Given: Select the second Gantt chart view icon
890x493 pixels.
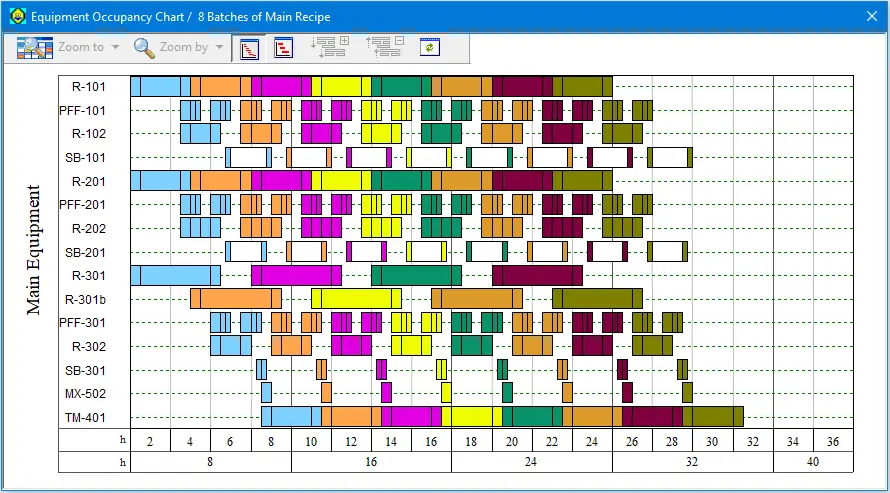Looking at the screenshot, I should click(284, 47).
